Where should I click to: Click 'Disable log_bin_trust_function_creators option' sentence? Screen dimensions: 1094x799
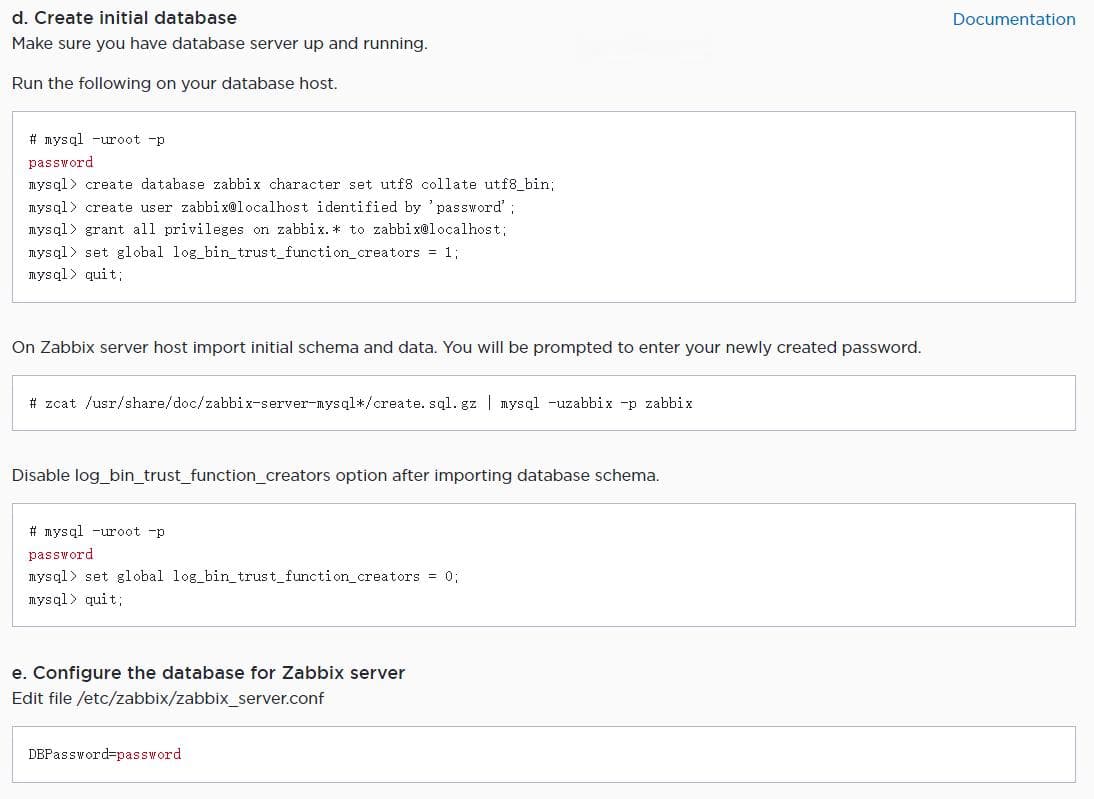pos(336,475)
